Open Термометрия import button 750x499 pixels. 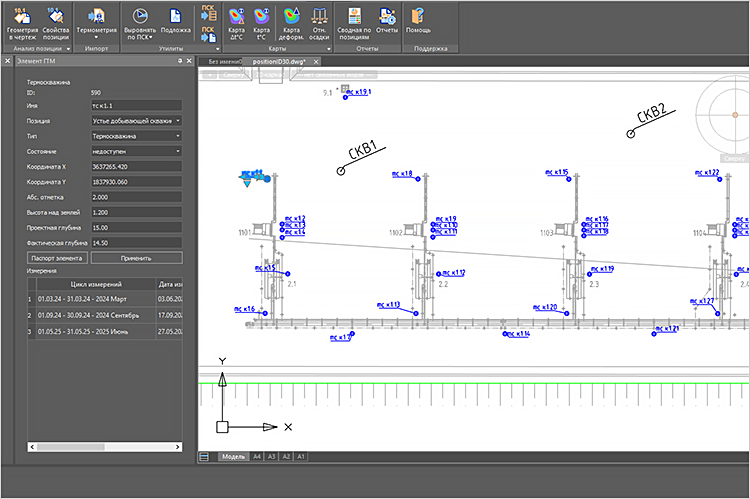click(x=97, y=21)
